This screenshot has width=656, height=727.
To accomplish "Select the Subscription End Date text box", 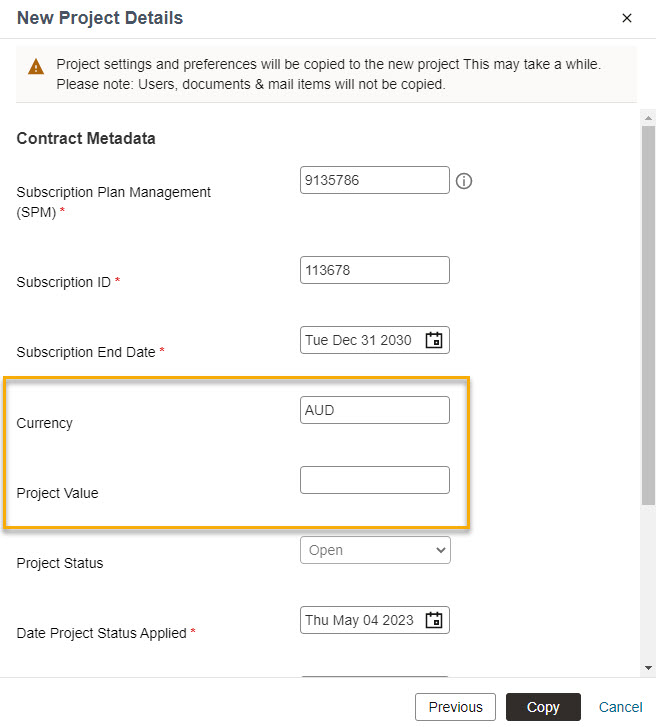I will pos(360,340).
